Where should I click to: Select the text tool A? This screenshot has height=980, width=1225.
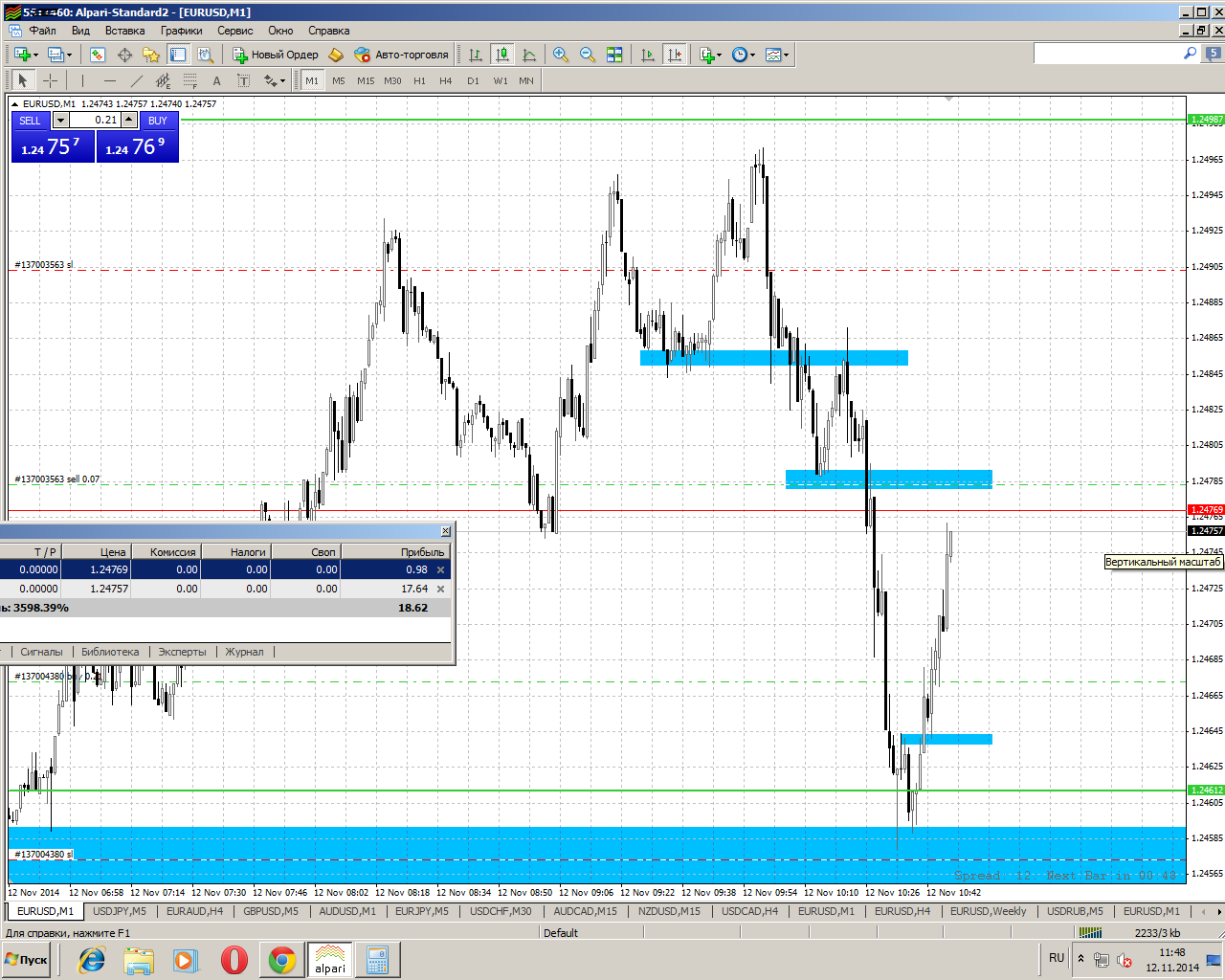tap(217, 80)
